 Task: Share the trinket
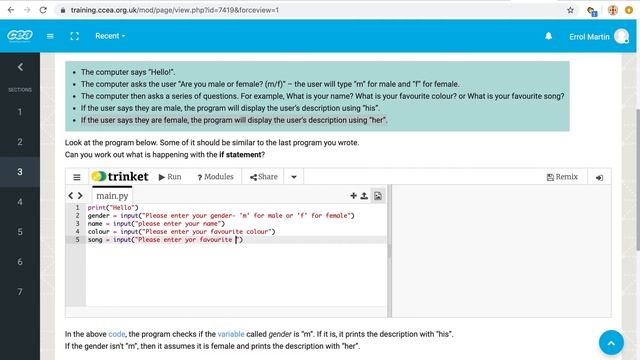click(x=264, y=177)
